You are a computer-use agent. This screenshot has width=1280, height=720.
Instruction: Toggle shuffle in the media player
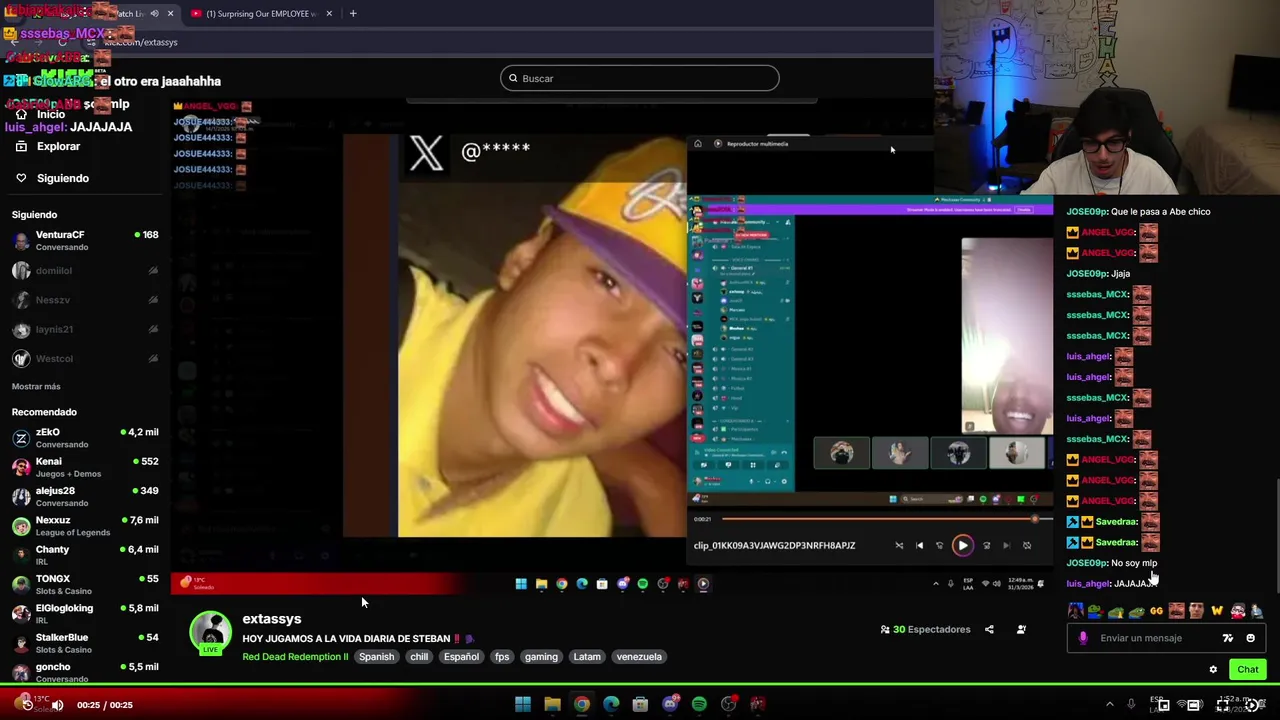[899, 545]
